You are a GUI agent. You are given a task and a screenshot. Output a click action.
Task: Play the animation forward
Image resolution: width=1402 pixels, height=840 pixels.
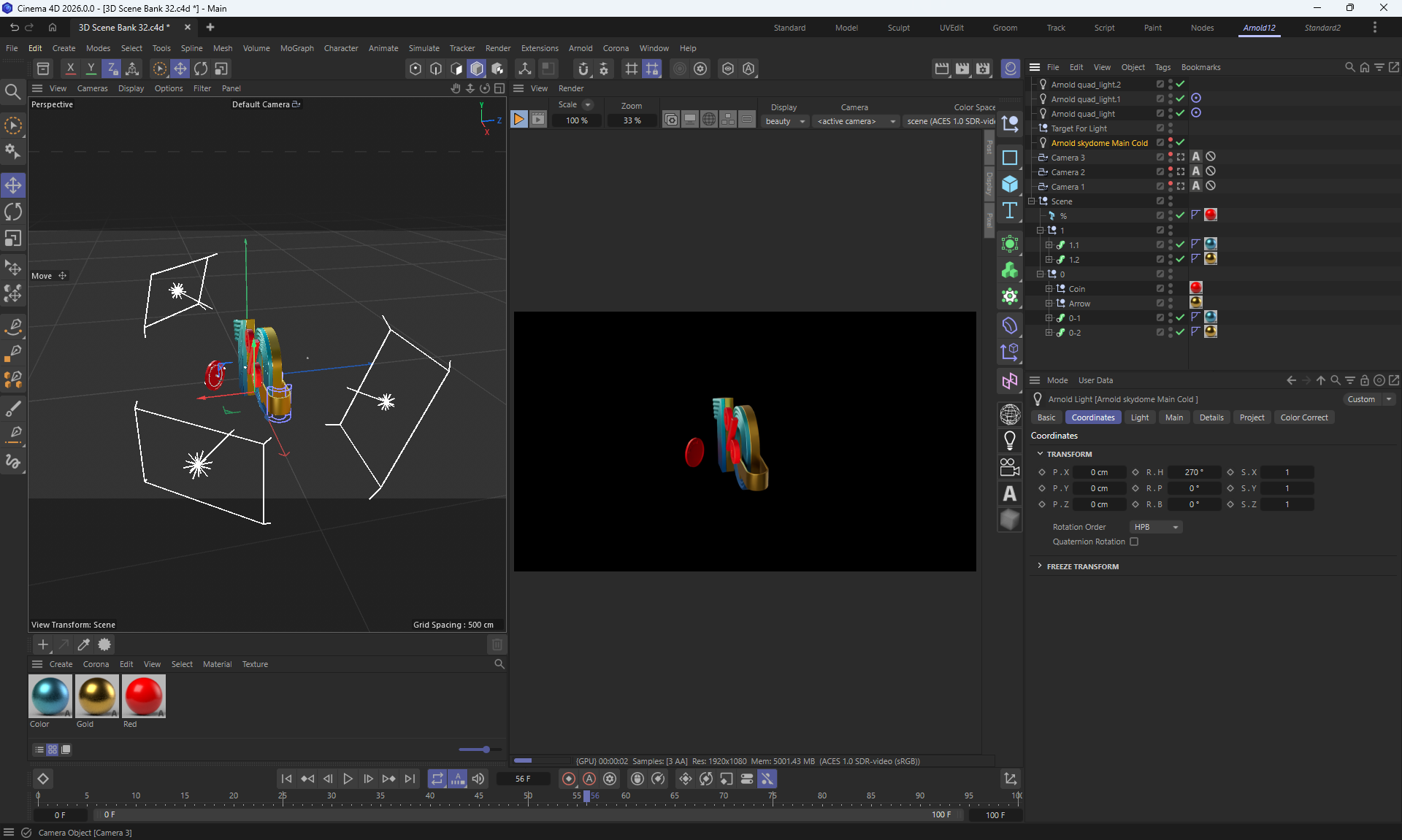[x=348, y=779]
